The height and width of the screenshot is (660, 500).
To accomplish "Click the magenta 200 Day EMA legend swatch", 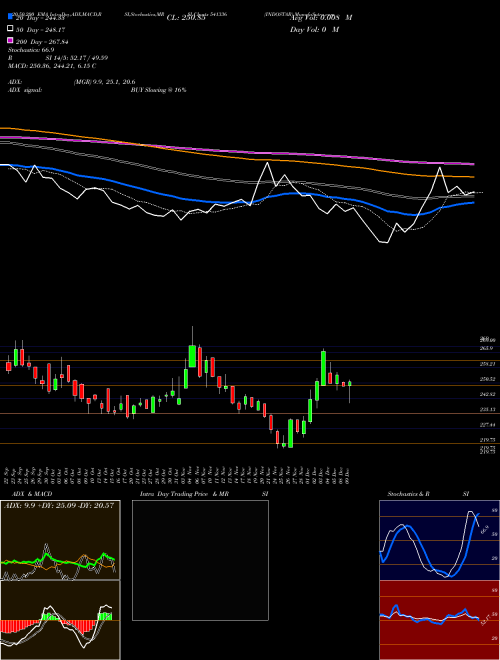I will pos(10,41).
